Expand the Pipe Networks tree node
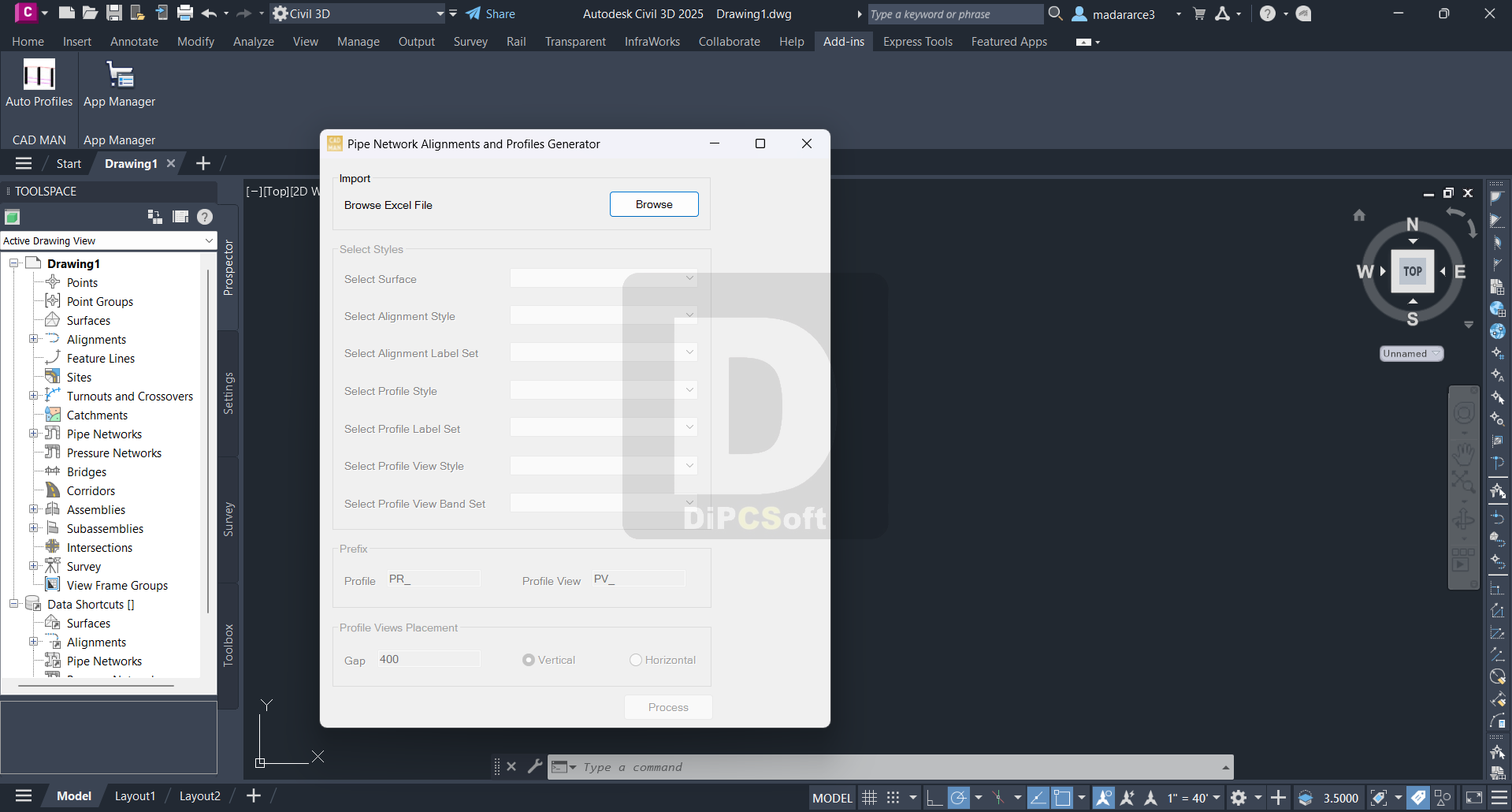Screen dimensions: 1512x812 pyautogui.click(x=34, y=434)
